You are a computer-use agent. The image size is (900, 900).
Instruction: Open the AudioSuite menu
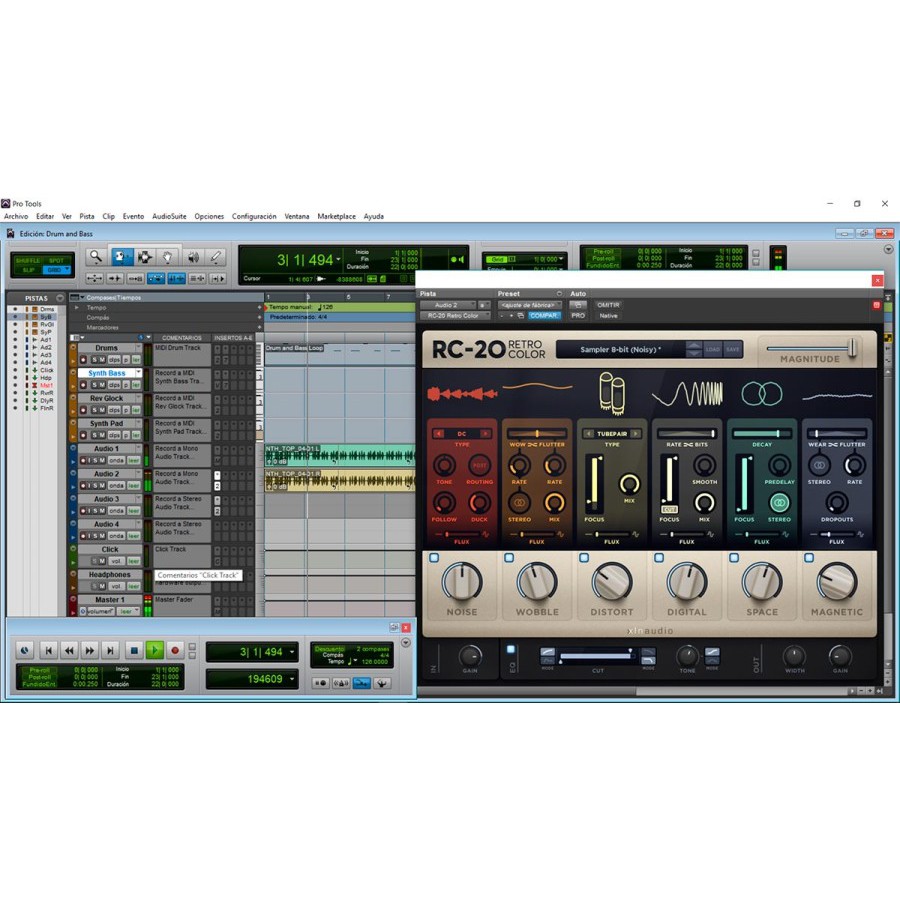tap(169, 216)
